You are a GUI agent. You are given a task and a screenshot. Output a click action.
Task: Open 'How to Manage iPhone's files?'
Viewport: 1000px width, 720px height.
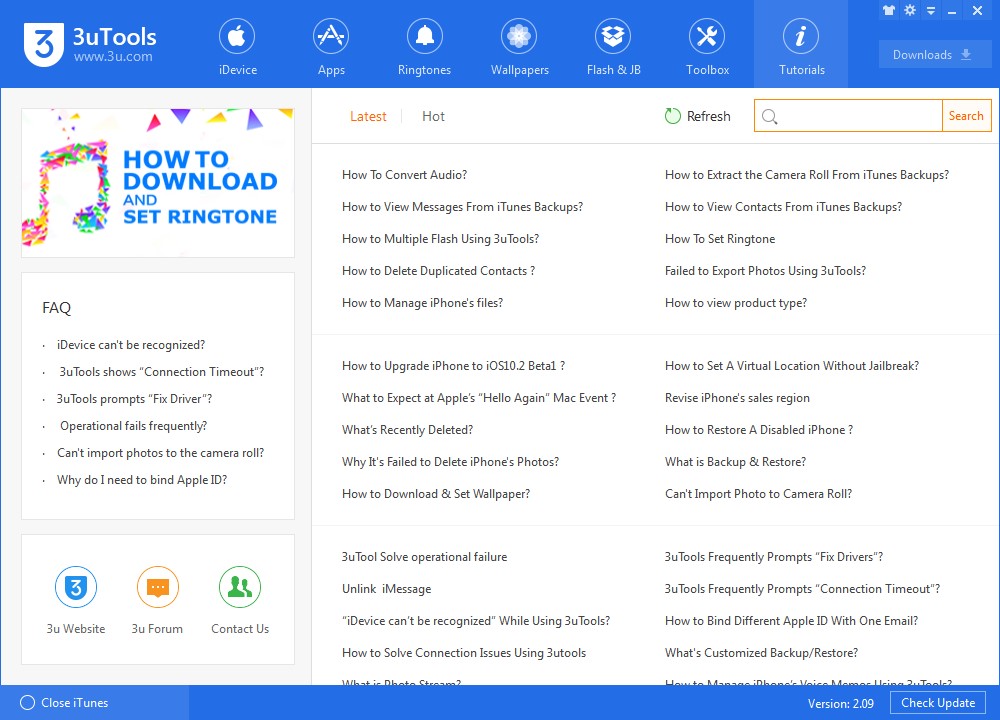pos(422,303)
